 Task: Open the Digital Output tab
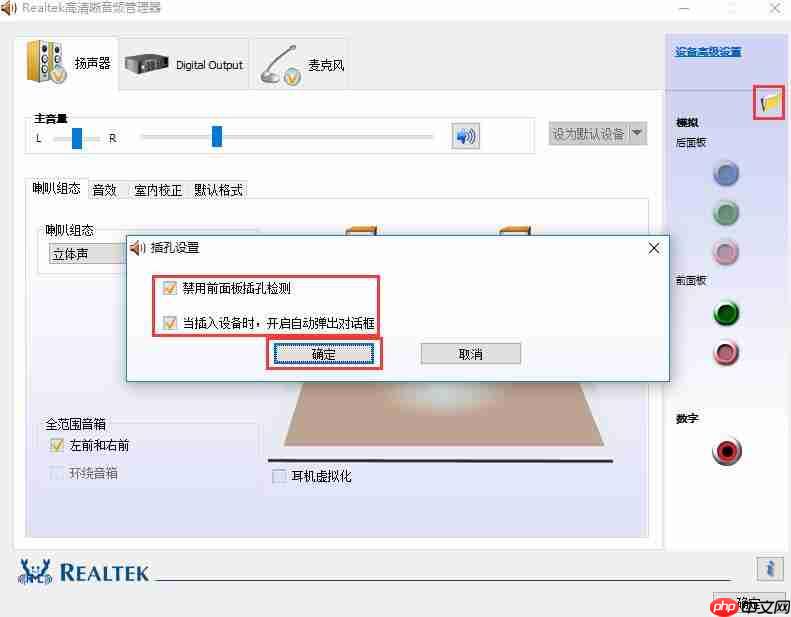(x=184, y=64)
